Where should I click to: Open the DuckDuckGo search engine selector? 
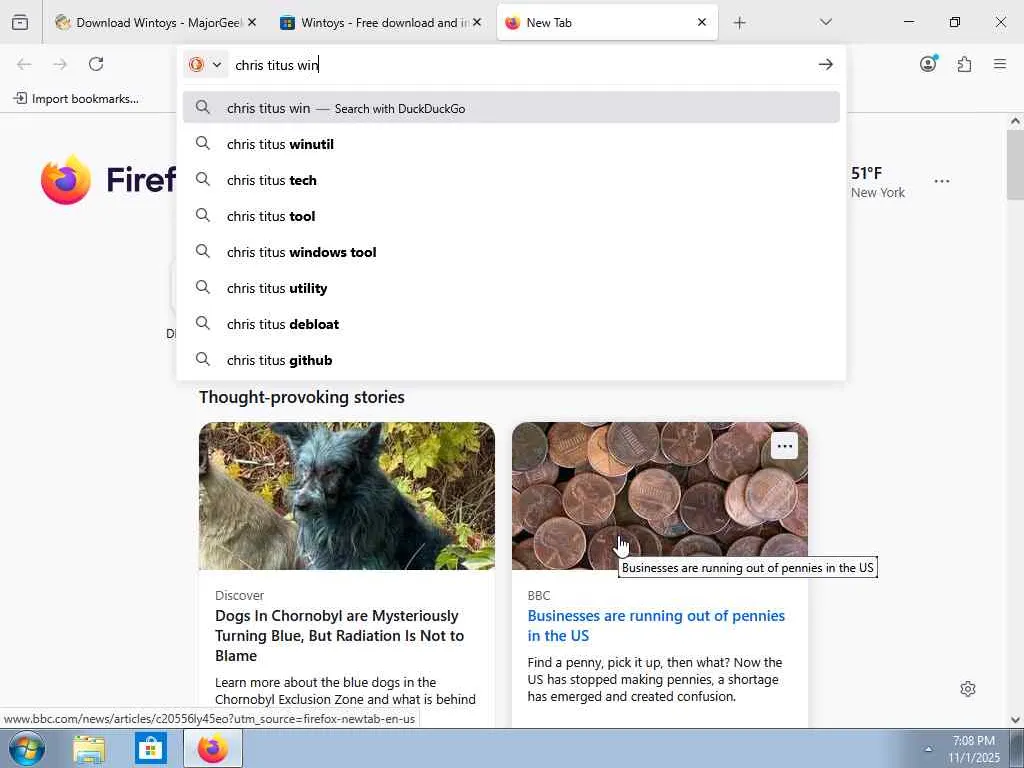click(x=205, y=65)
